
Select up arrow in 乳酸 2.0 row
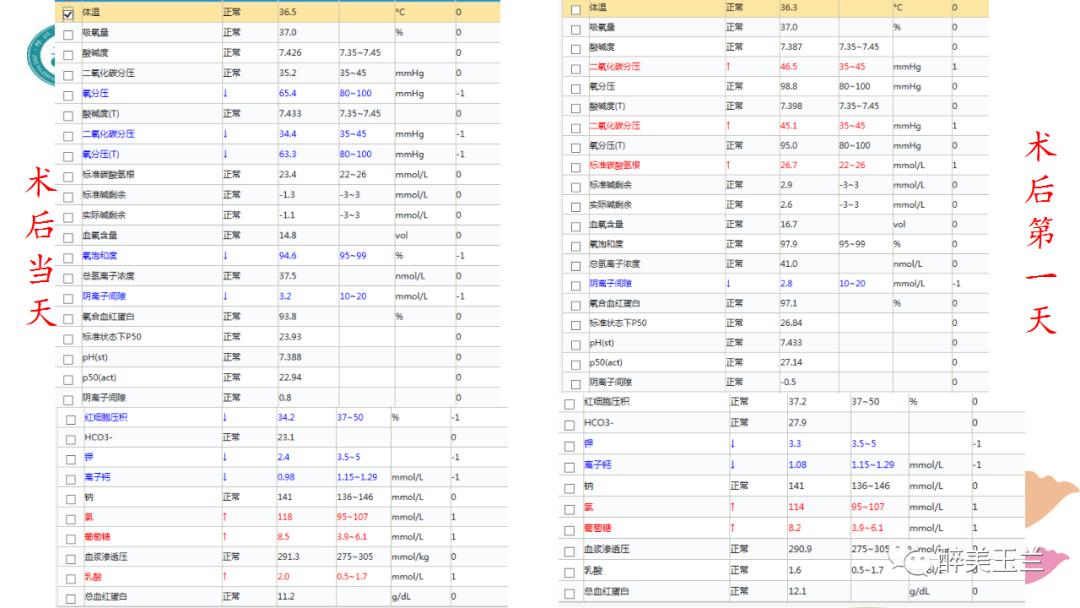click(x=225, y=576)
